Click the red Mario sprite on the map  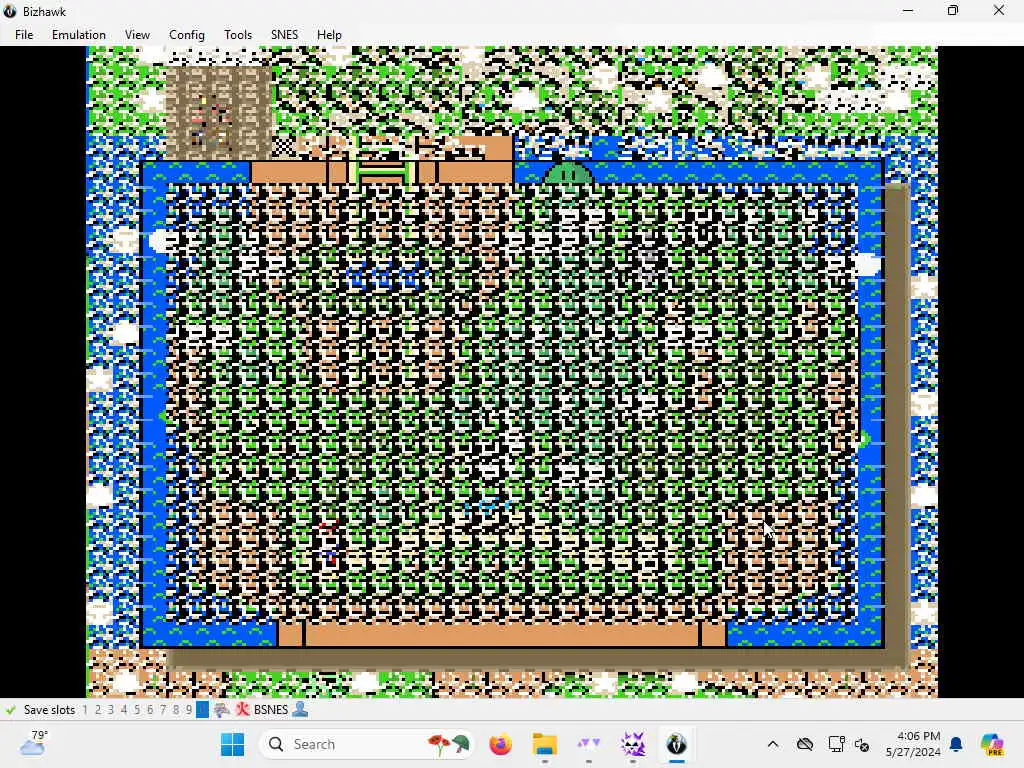coord(328,543)
